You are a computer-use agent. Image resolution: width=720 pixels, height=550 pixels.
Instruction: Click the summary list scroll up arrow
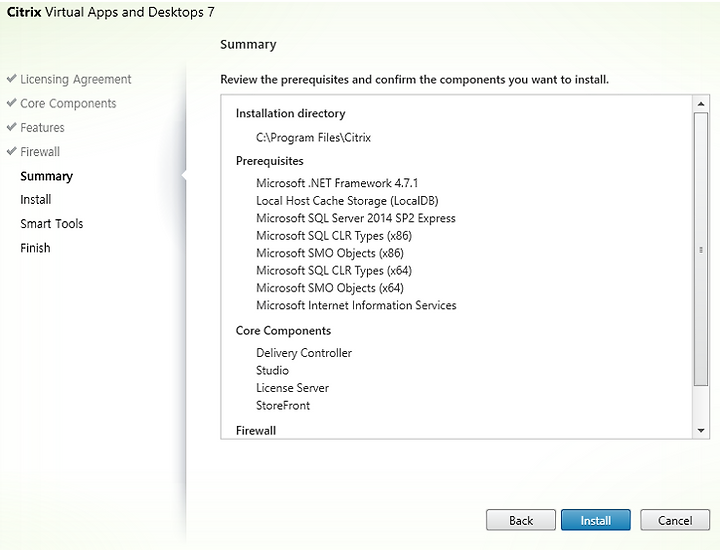(x=701, y=104)
